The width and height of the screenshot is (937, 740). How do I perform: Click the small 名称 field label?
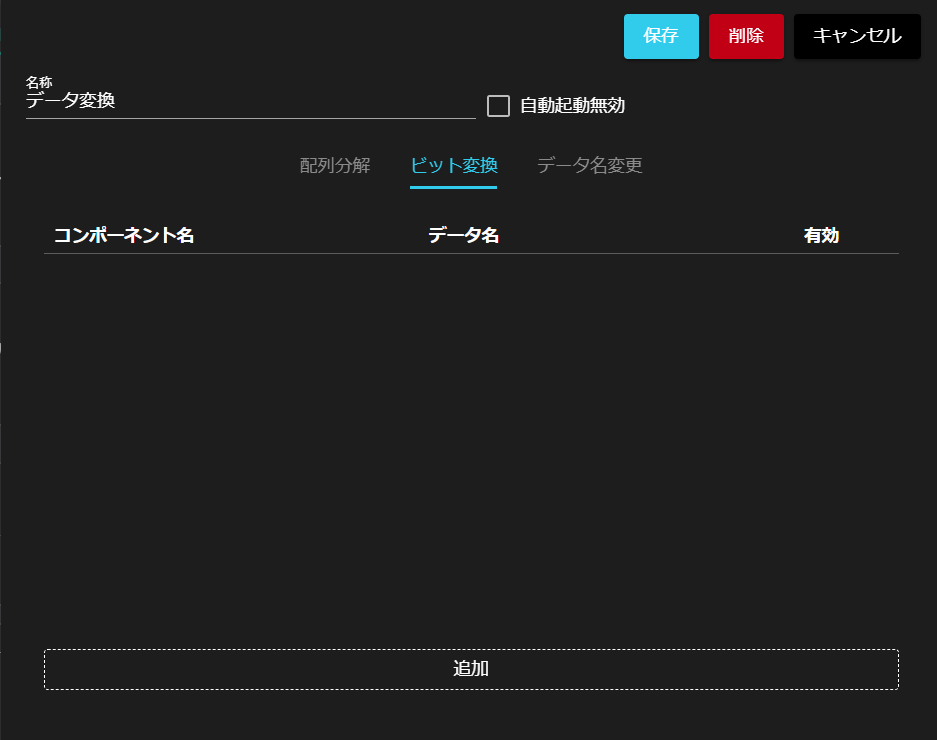(x=39, y=82)
